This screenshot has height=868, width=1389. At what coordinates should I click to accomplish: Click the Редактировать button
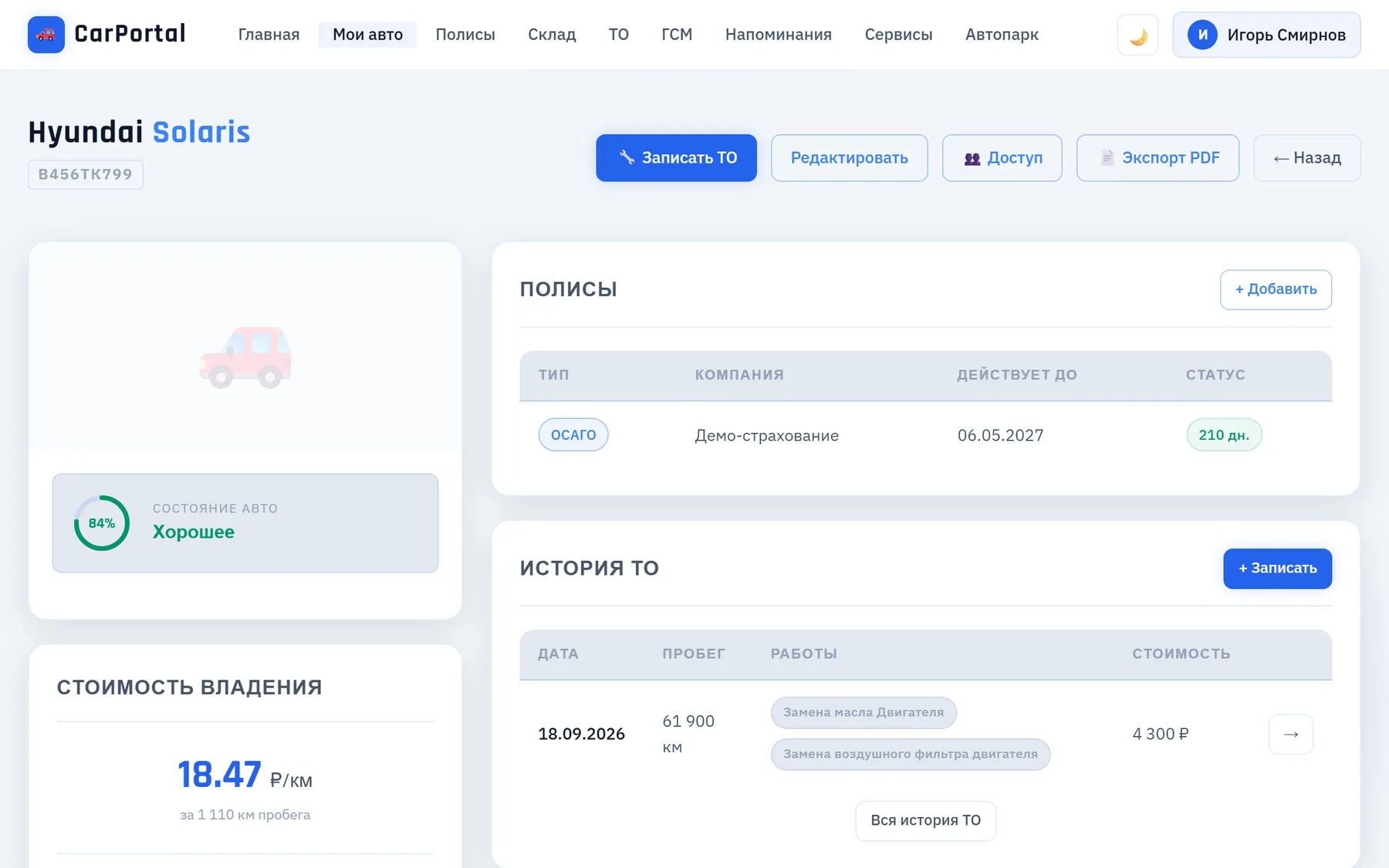(x=849, y=158)
